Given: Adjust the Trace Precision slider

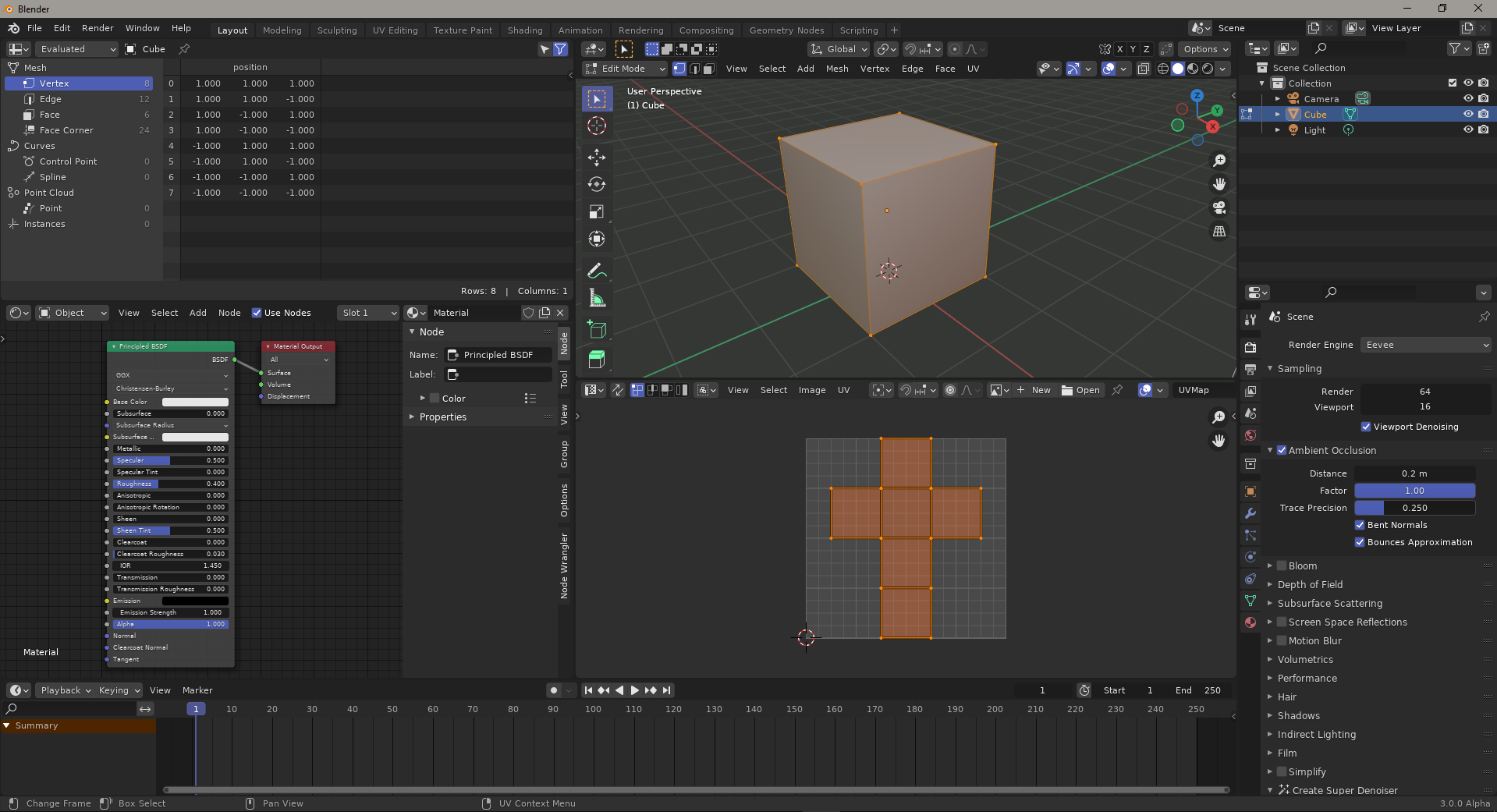Looking at the screenshot, I should pyautogui.click(x=1414, y=508).
